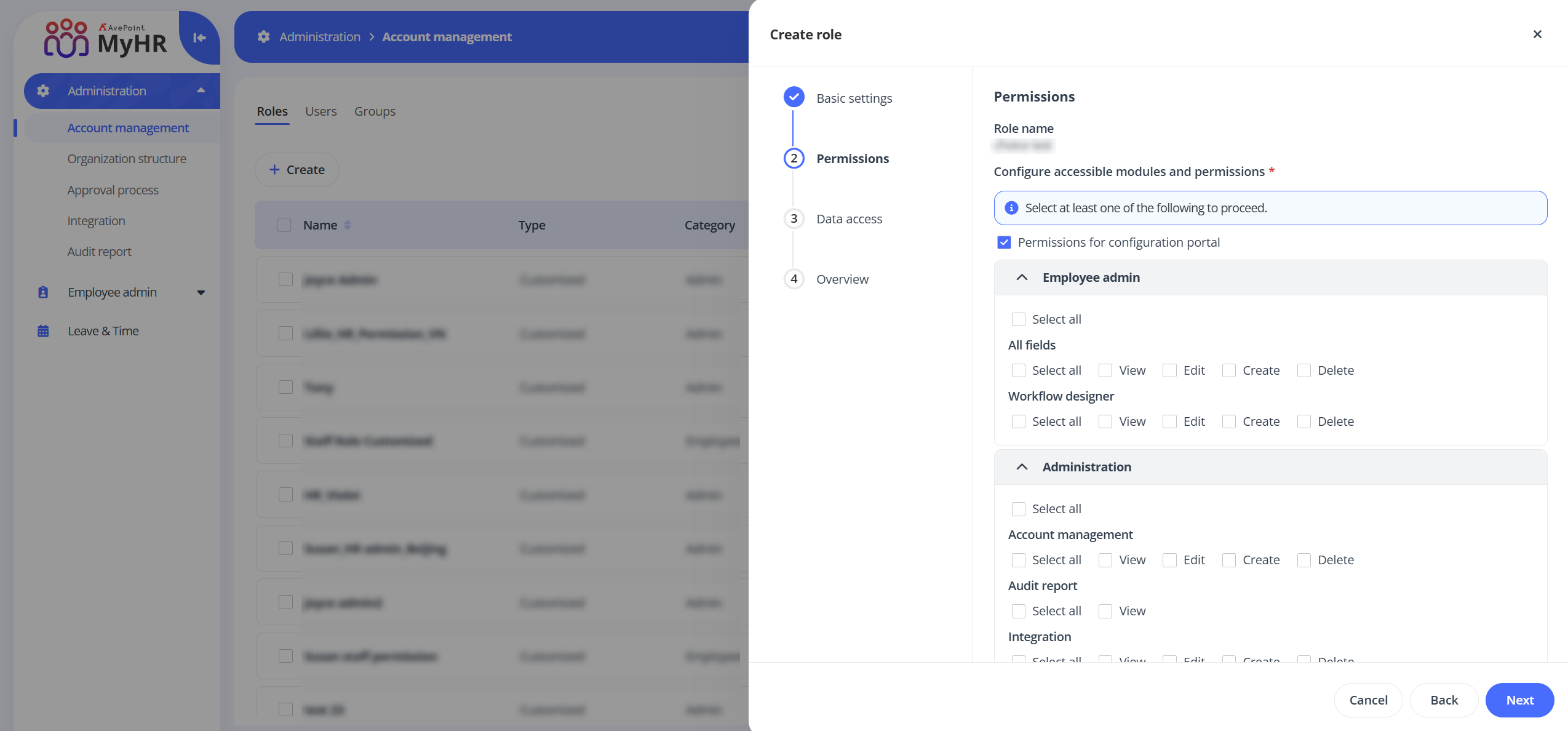Check View for Account management
This screenshot has width=1568, height=731.
click(1105, 560)
